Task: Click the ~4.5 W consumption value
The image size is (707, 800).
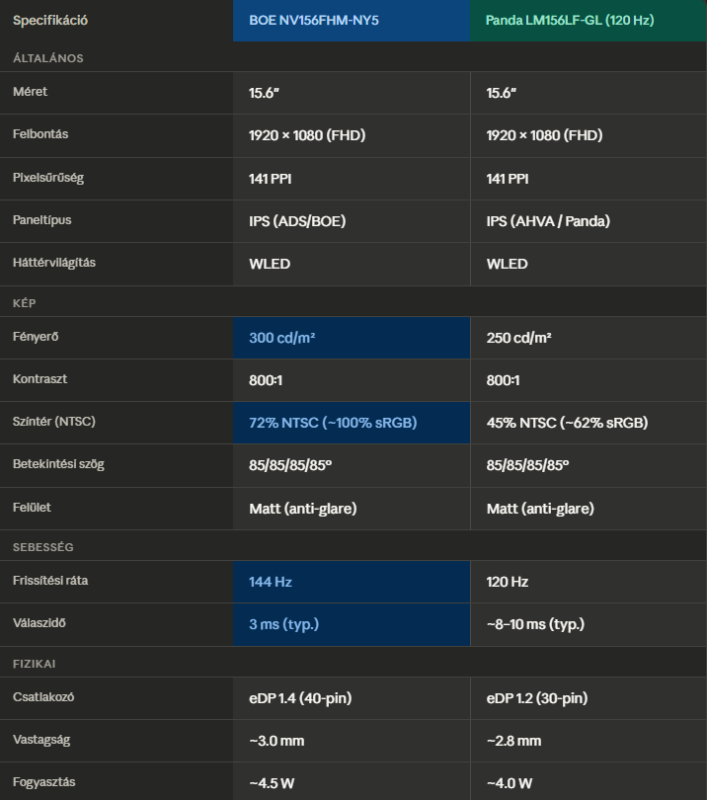Action: pyautogui.click(x=272, y=783)
